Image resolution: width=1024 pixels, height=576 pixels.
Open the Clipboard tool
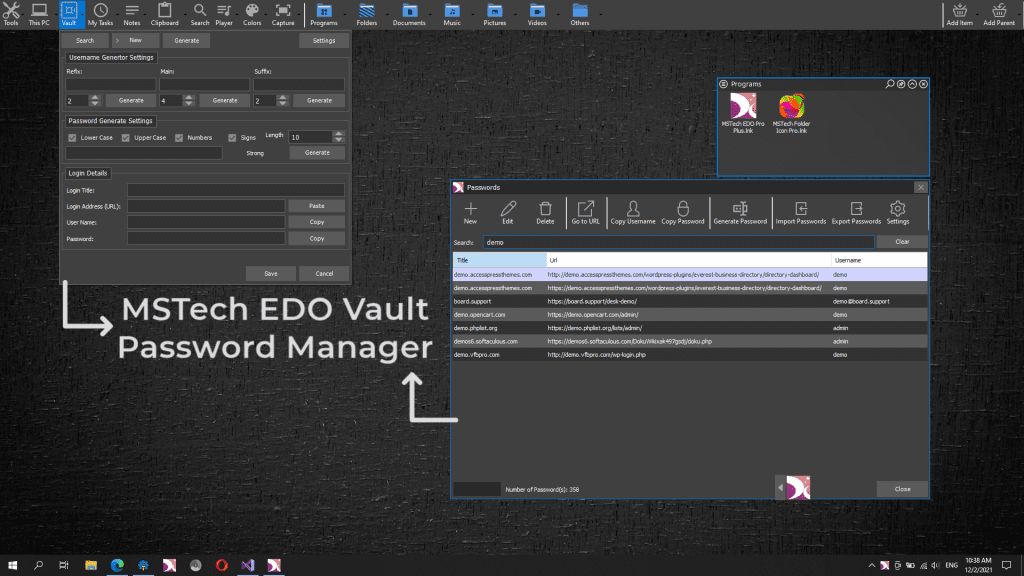(x=165, y=13)
